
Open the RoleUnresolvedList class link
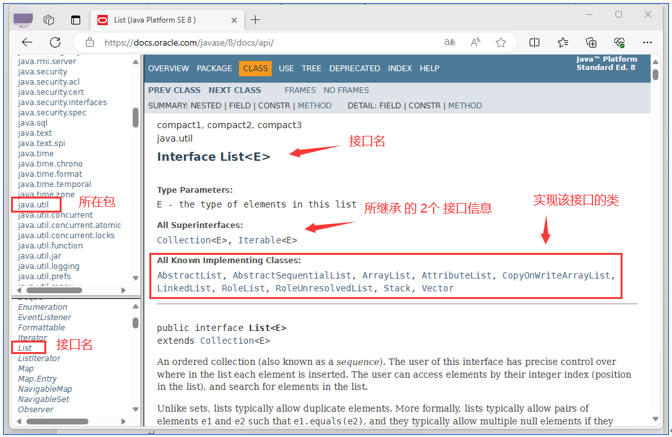click(324, 288)
